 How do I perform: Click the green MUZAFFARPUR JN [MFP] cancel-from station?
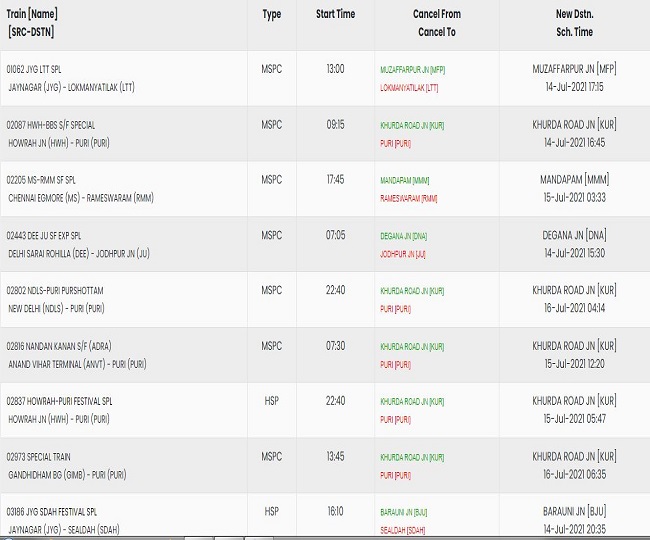(x=413, y=70)
